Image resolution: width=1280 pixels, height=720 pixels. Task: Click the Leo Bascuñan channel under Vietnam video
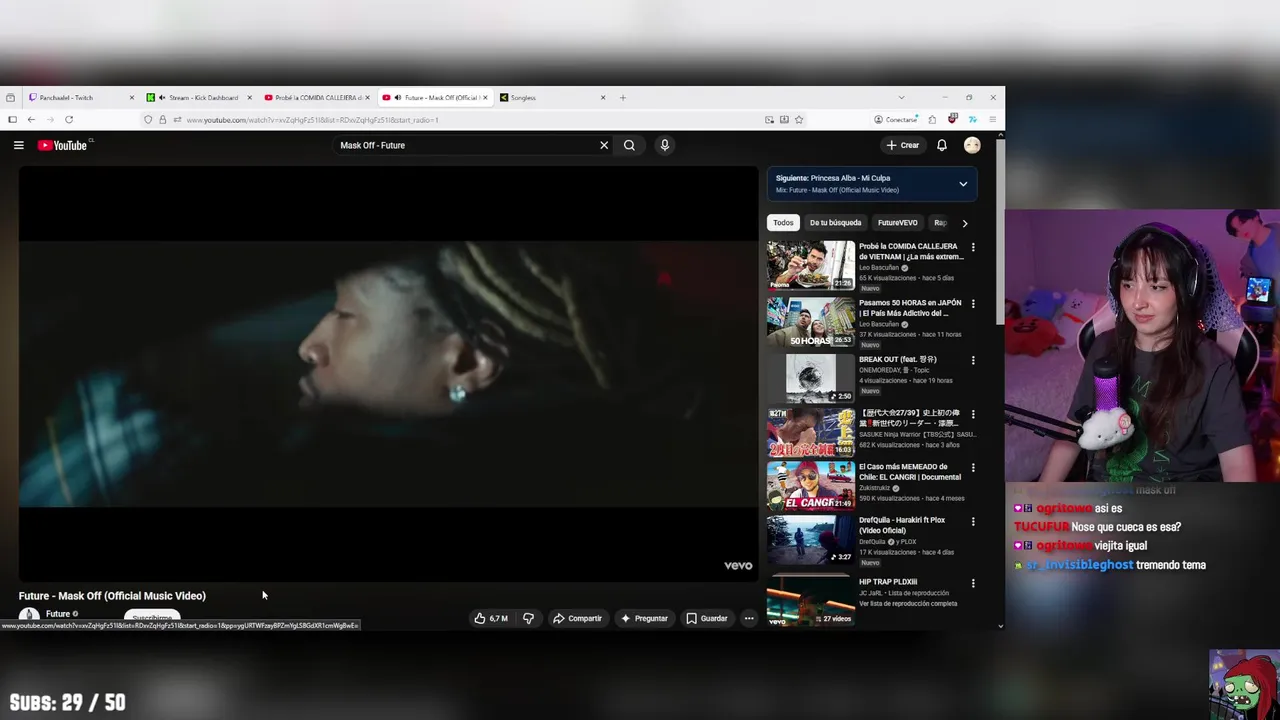(x=879, y=268)
